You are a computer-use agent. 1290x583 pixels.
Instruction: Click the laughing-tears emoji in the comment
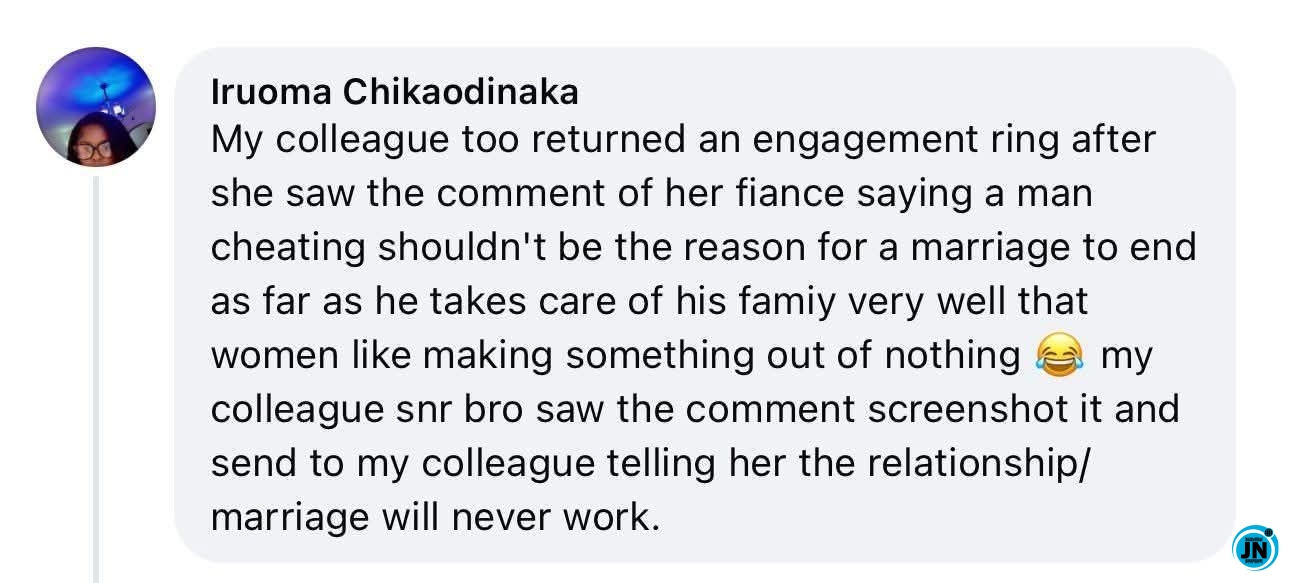tap(1060, 355)
